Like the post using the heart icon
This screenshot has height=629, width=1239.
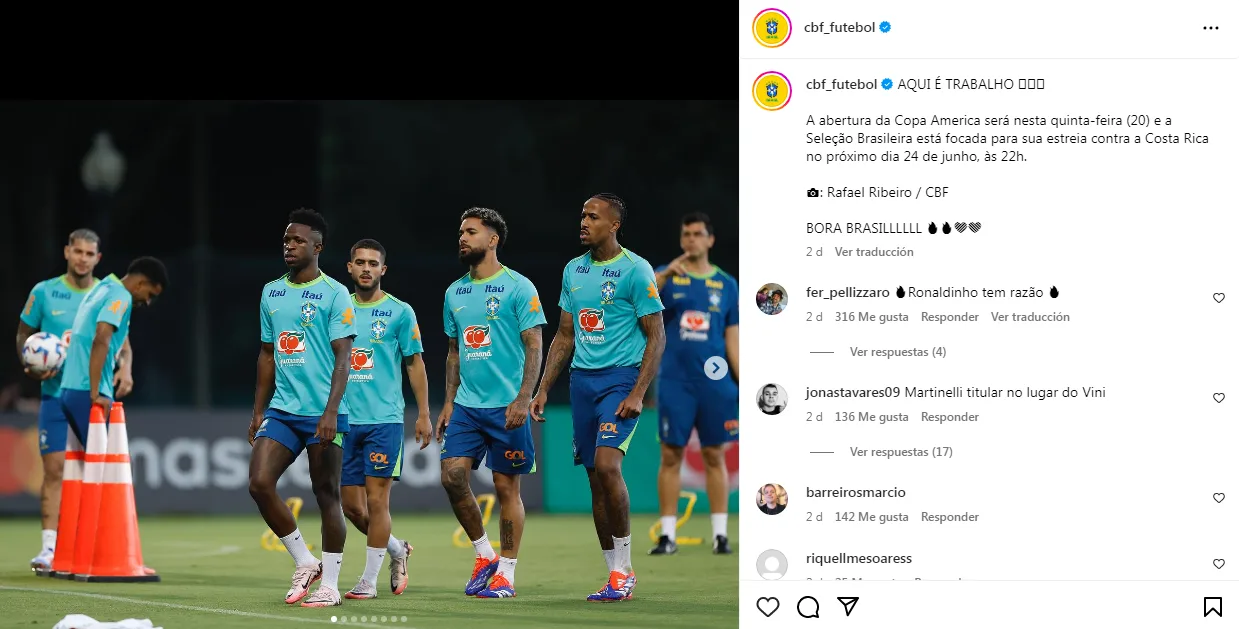point(767,606)
